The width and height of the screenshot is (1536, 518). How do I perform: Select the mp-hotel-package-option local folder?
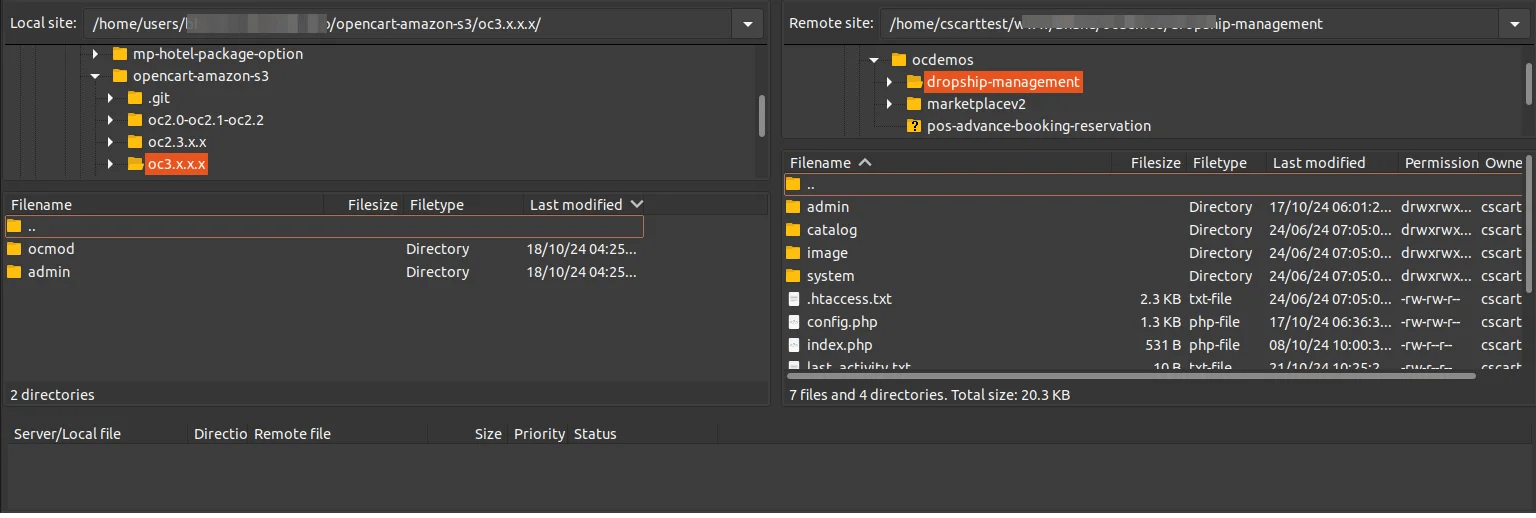(217, 54)
